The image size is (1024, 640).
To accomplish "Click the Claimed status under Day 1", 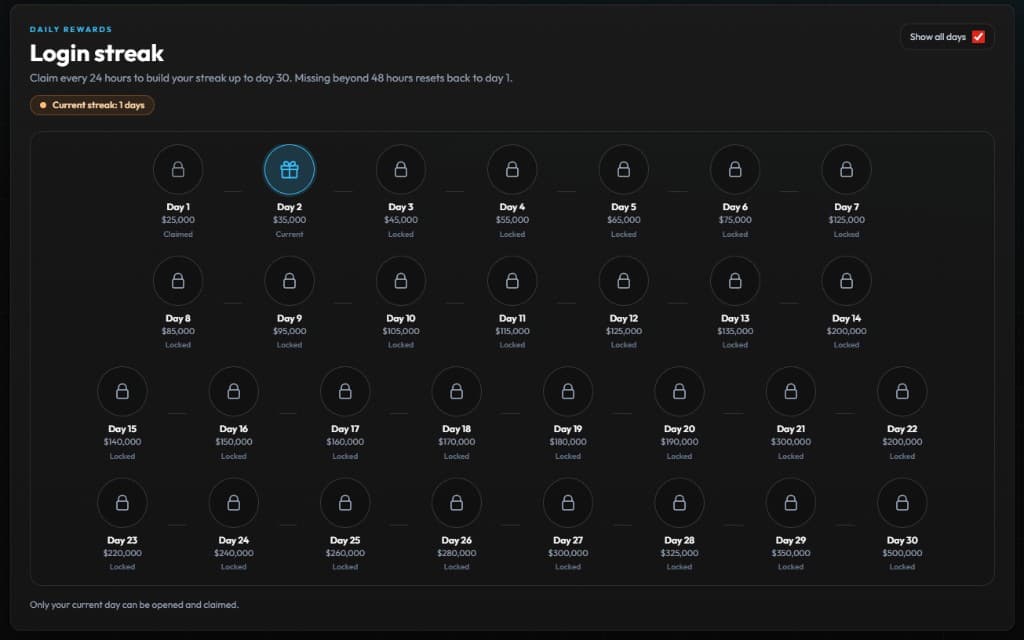I will tap(178, 234).
